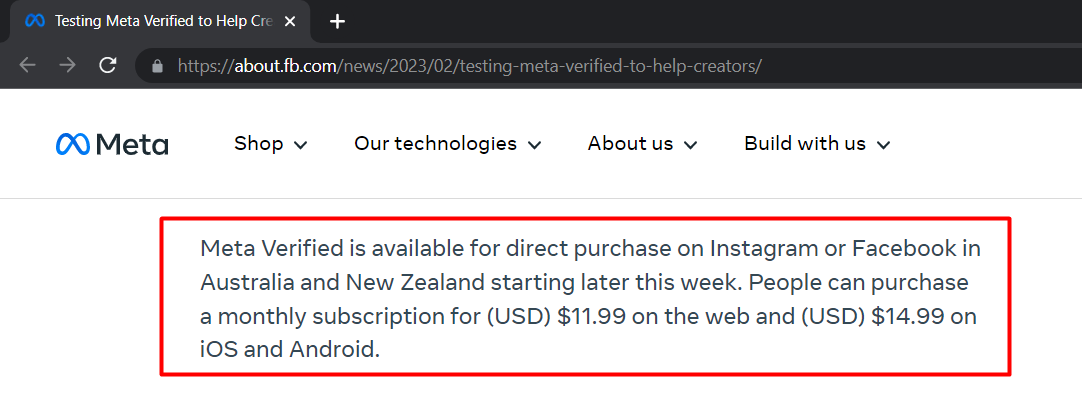The image size is (1082, 394).
Task: Expand the Shop dropdown chevron
Action: click(x=300, y=145)
